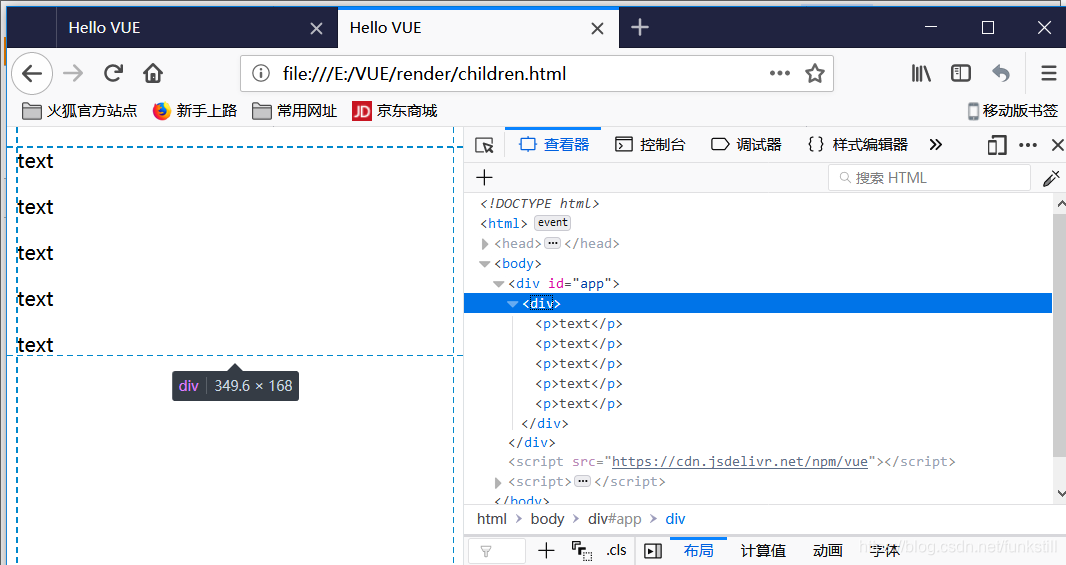Switch to the 调试器 debugger tab
The width and height of the screenshot is (1066, 565).
(x=746, y=145)
